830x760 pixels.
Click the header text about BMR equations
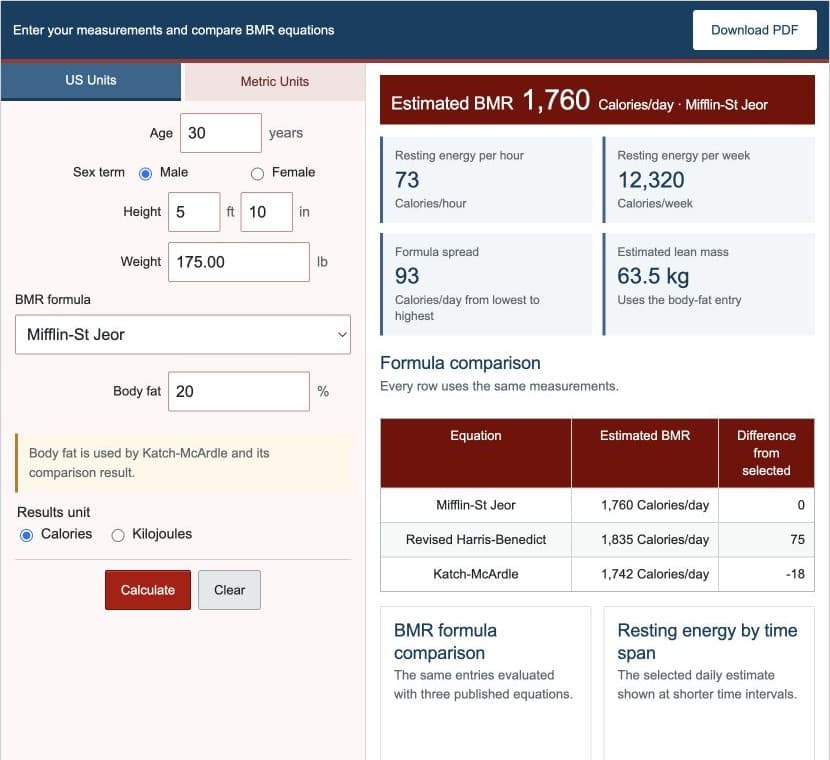[174, 30]
